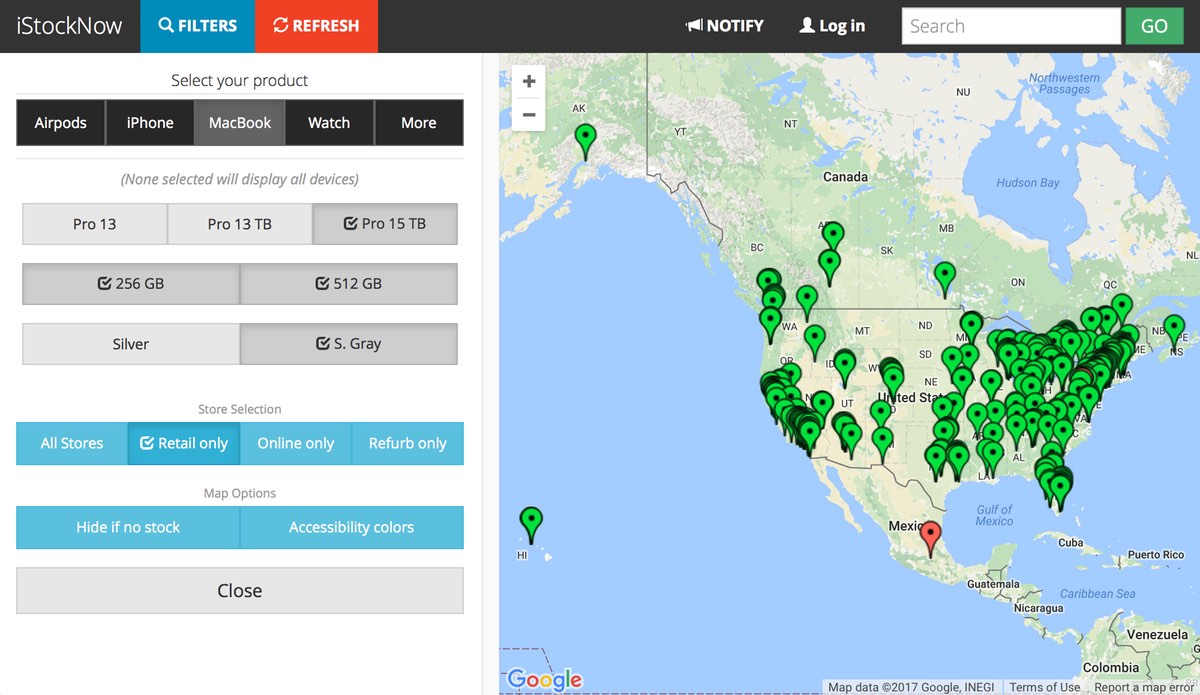Select the Manitoba store pin
The width and height of the screenshot is (1200, 695).
pyautogui.click(x=944, y=279)
